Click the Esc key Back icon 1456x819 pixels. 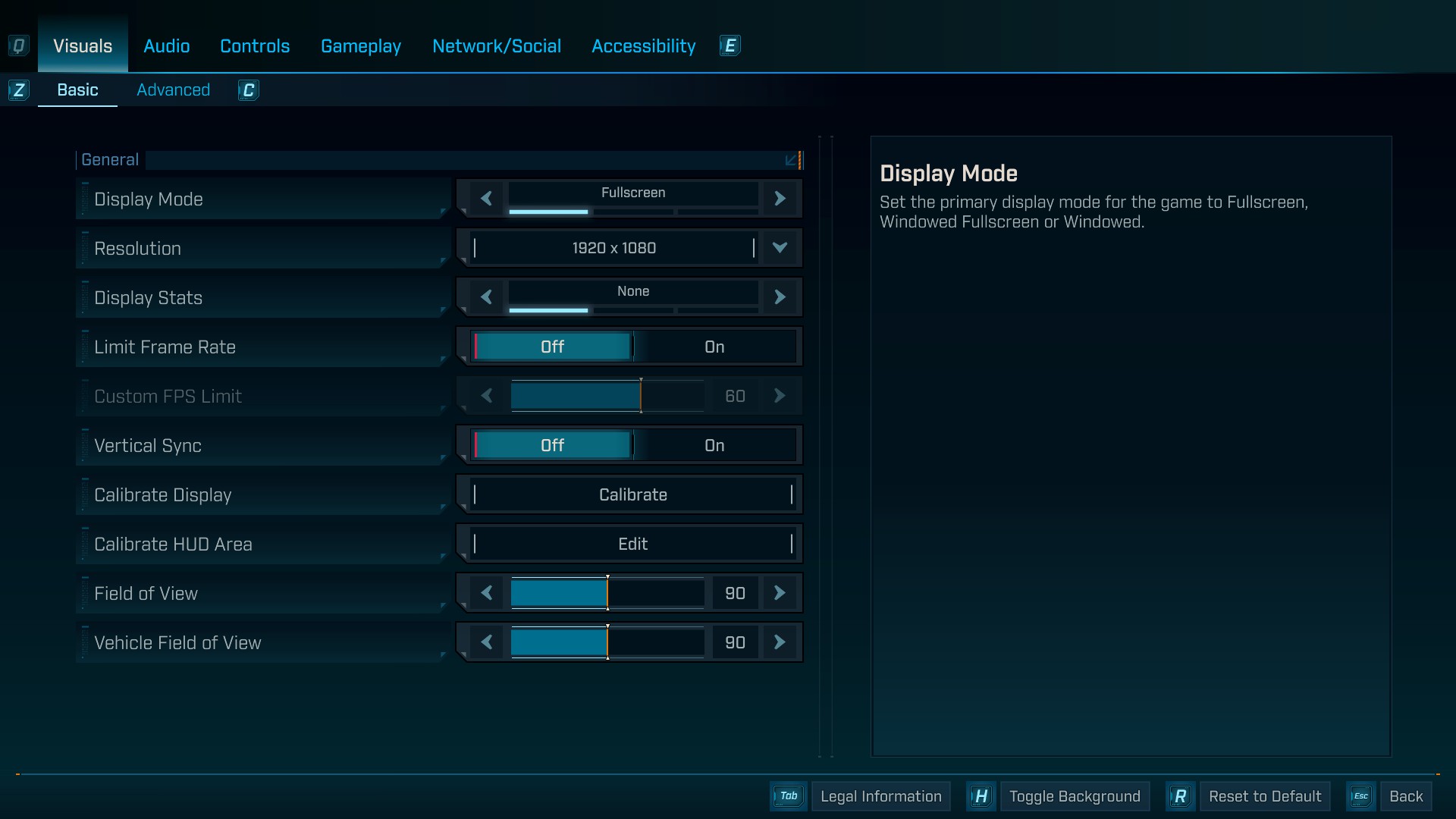pos(1360,796)
